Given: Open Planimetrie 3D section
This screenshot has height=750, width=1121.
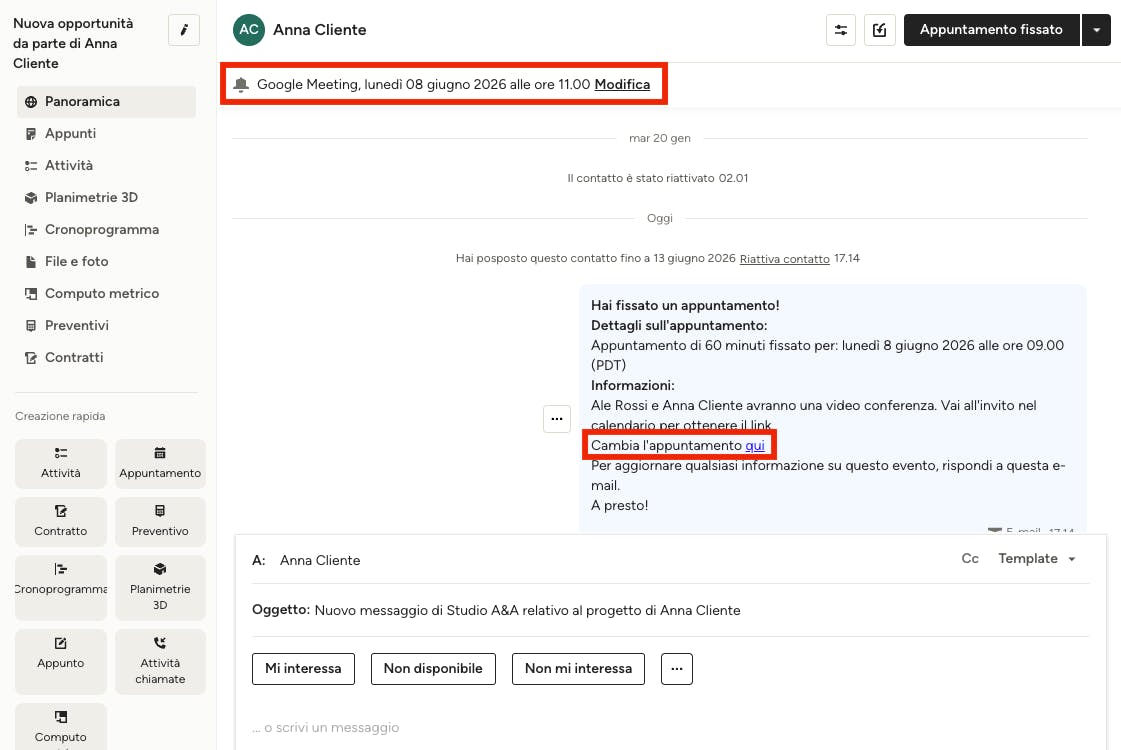Looking at the screenshot, I should click(107, 198).
